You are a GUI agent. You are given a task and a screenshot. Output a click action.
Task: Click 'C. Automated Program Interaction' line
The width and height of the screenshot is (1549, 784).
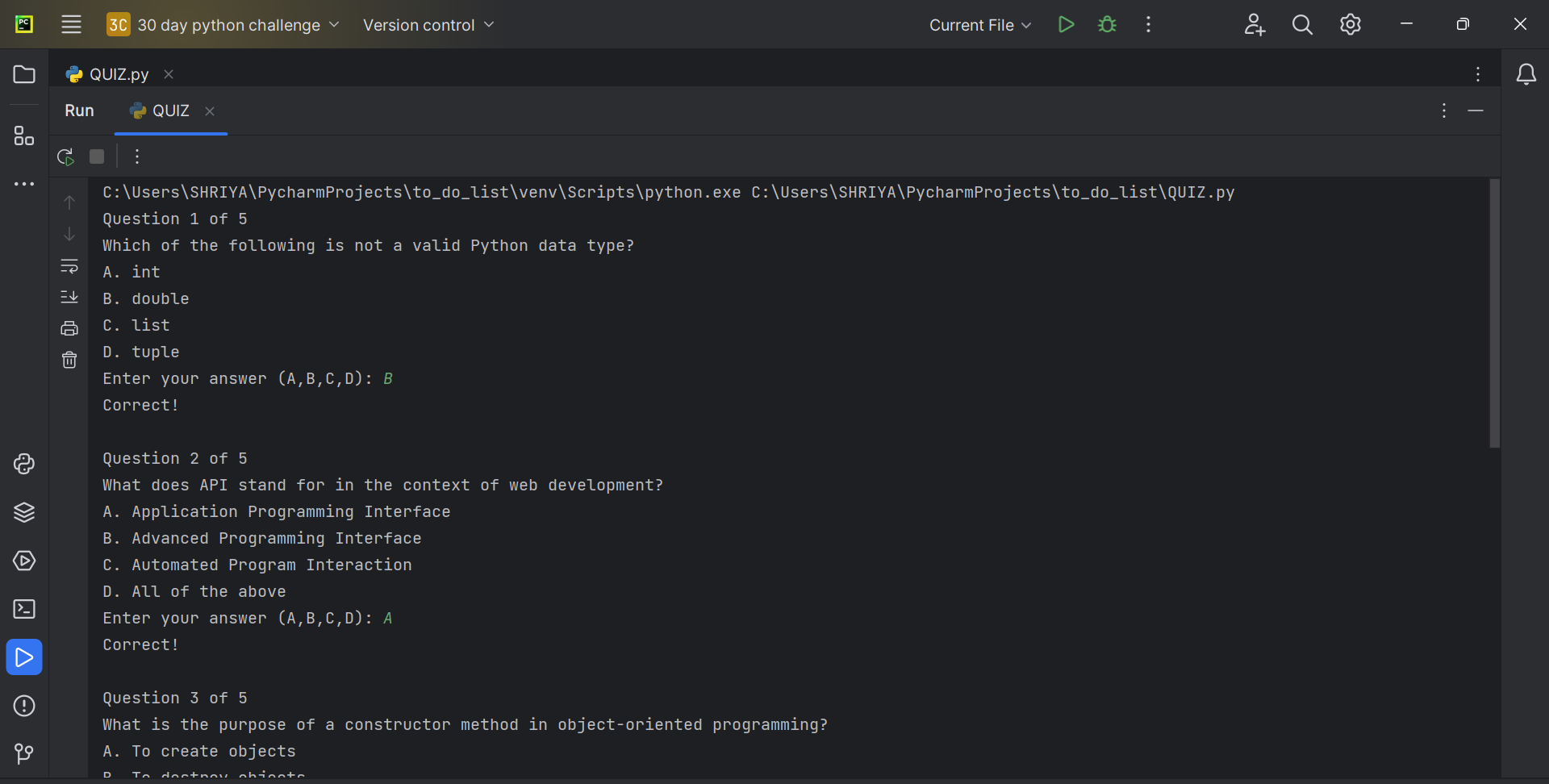(257, 565)
